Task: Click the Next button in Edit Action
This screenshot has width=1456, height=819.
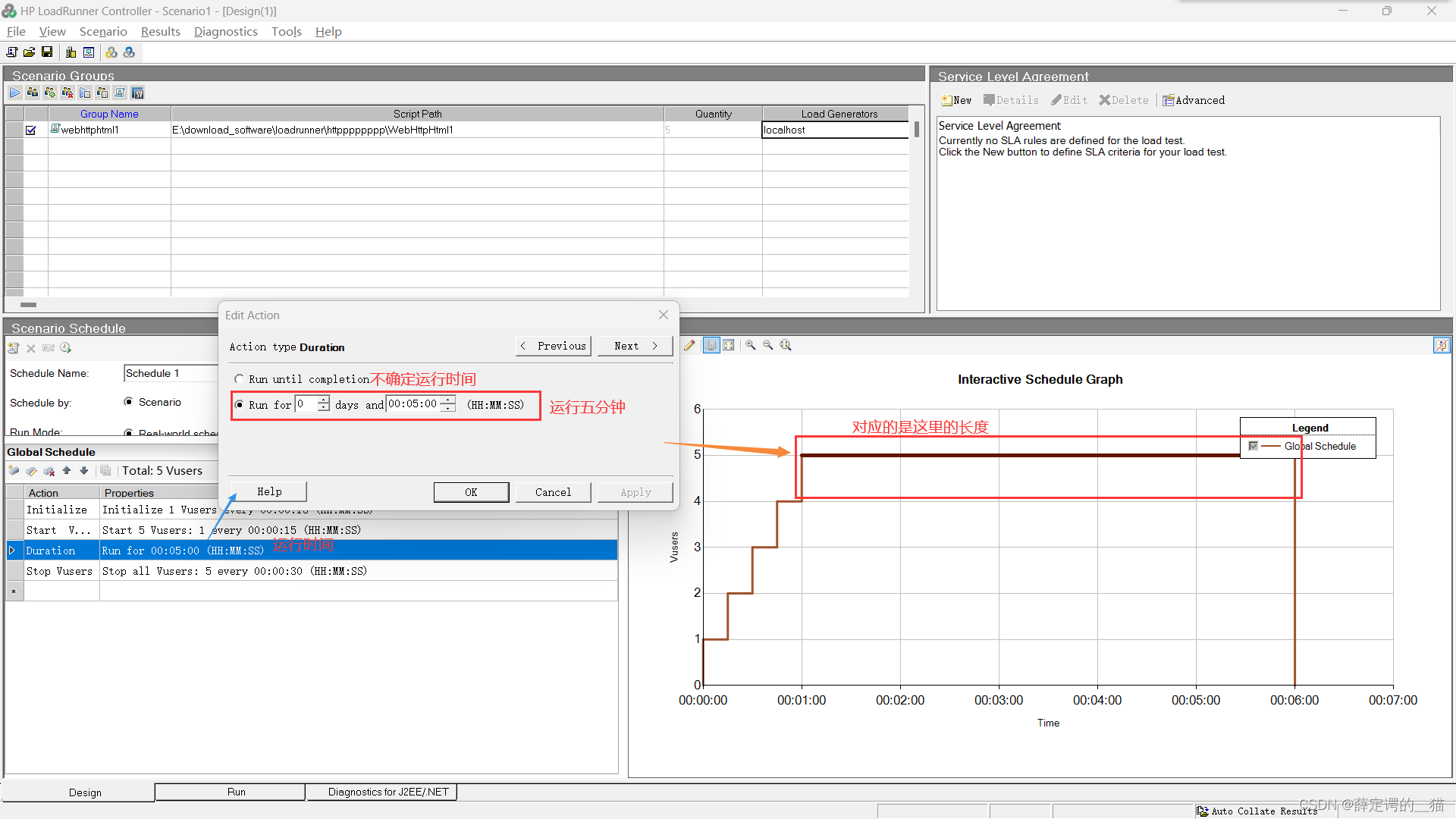Action: (x=635, y=346)
